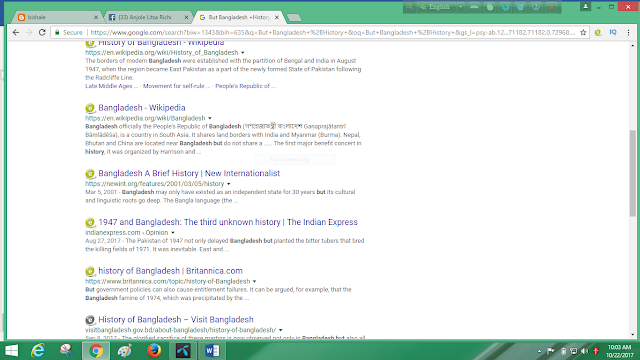
Task: Open a new tab
Action: coord(294,18)
